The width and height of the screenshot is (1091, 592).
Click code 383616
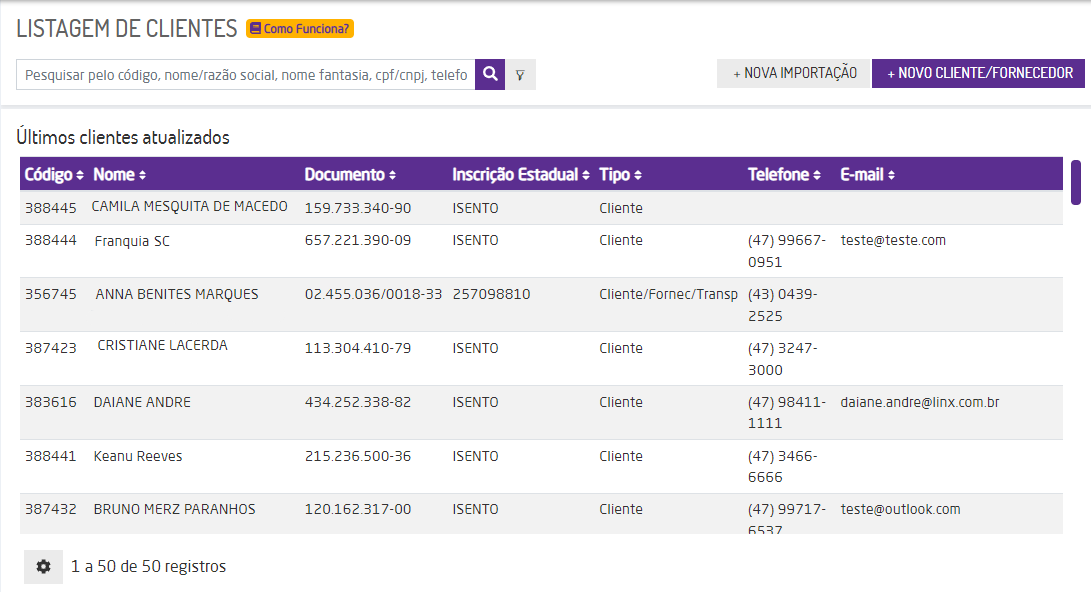point(51,402)
